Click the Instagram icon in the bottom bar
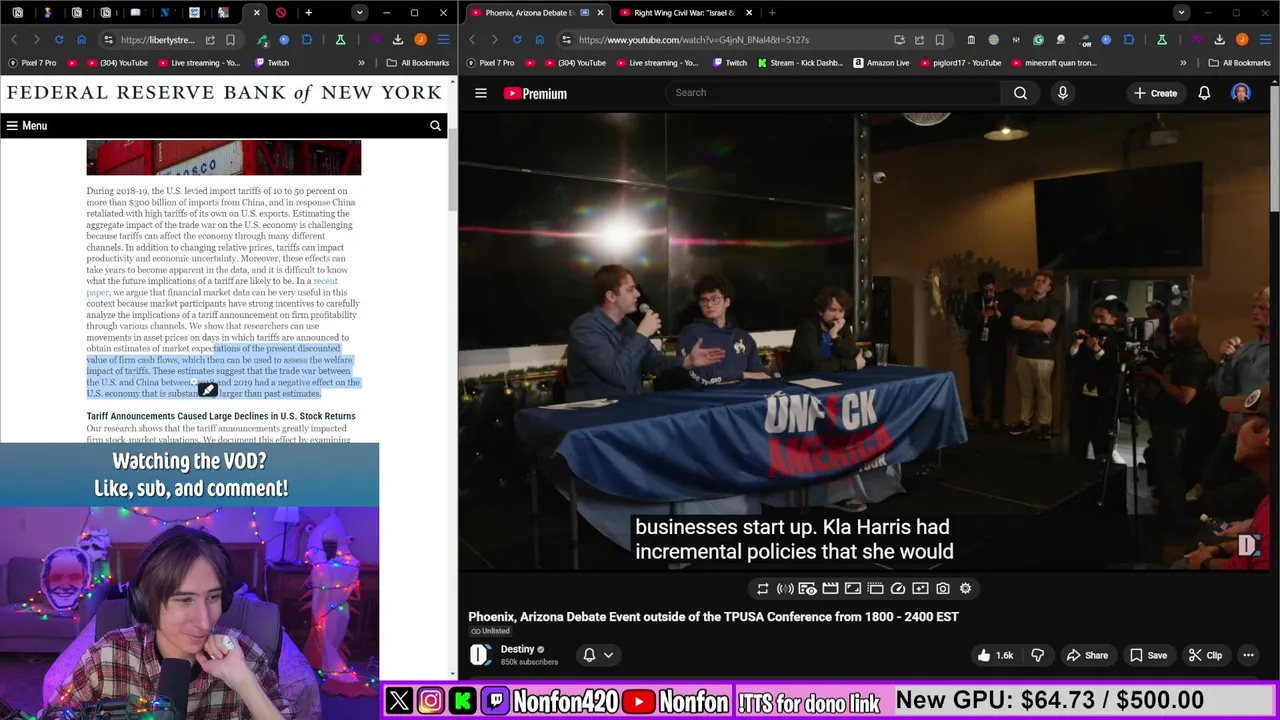 [430, 701]
